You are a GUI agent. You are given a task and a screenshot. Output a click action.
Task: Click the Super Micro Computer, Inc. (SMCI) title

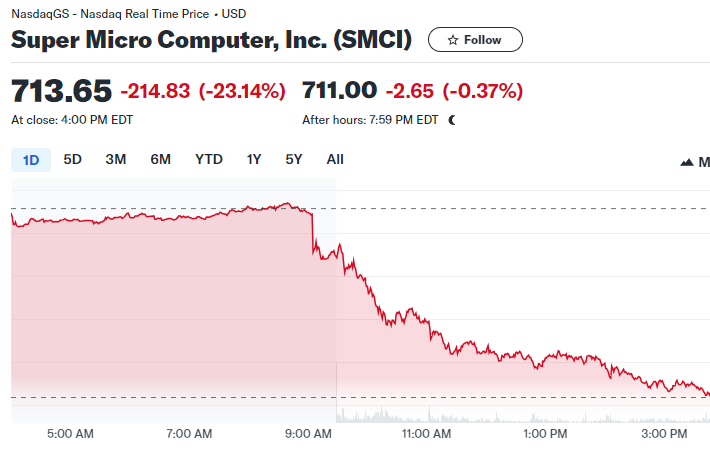pyautogui.click(x=211, y=40)
